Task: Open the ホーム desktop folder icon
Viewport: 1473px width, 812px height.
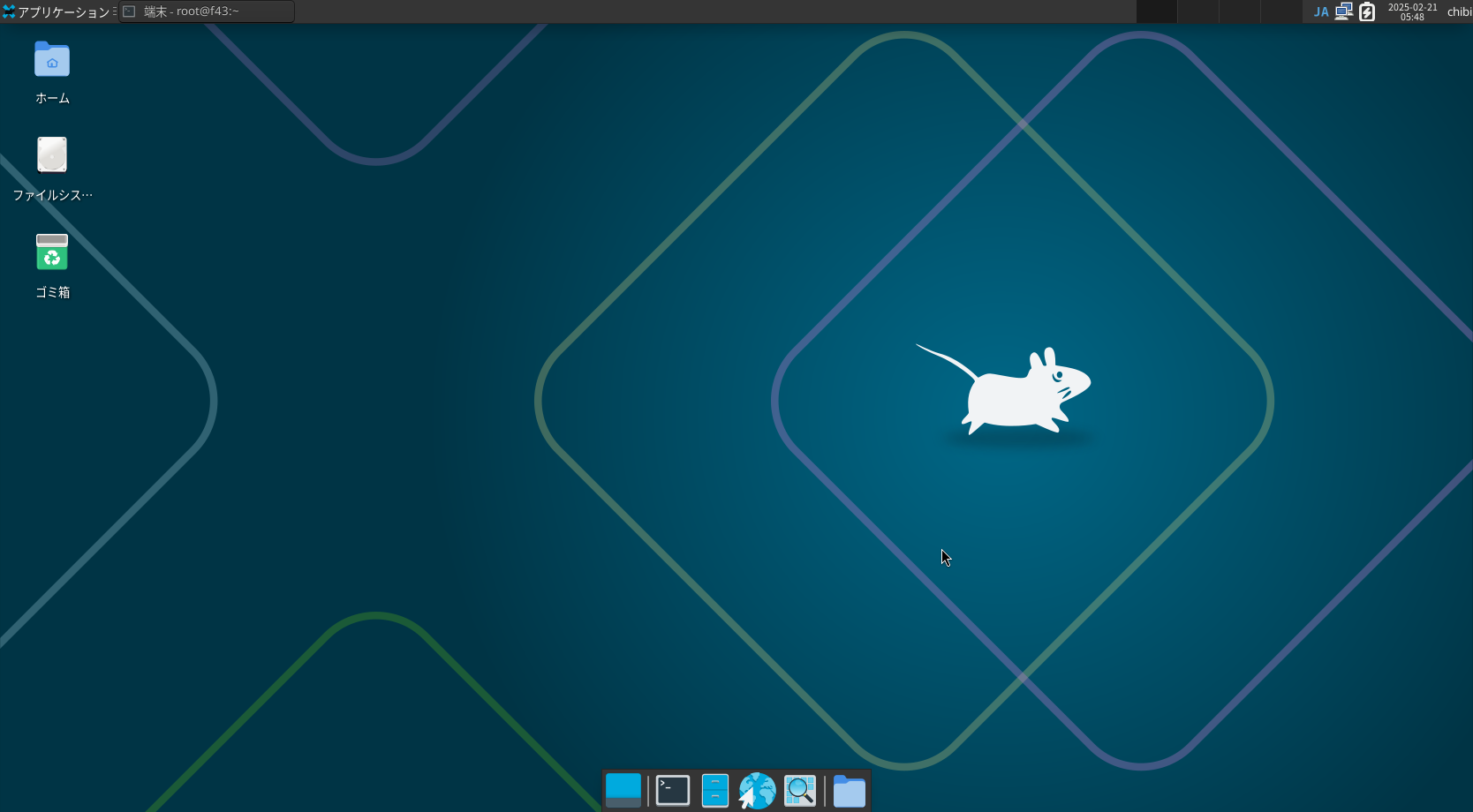Action: 52,60
